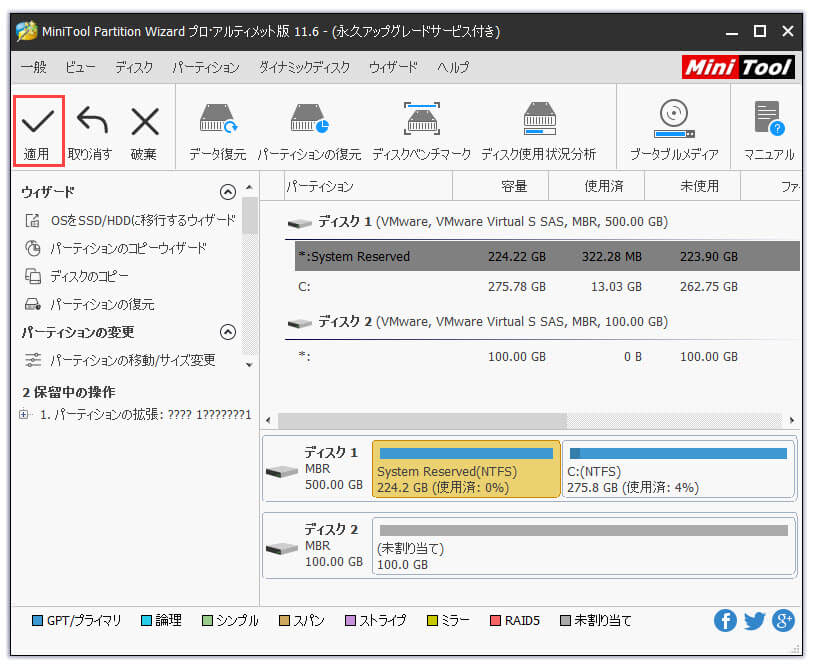Click ディスク 1 MBR 500.00 GB label
813x664 pixels.
point(333,469)
